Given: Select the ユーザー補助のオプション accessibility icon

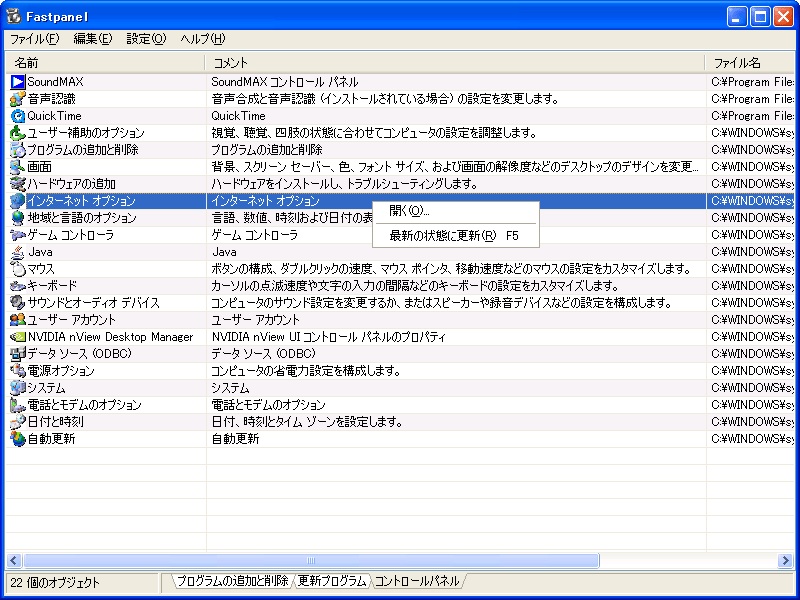Looking at the screenshot, I should (x=18, y=133).
